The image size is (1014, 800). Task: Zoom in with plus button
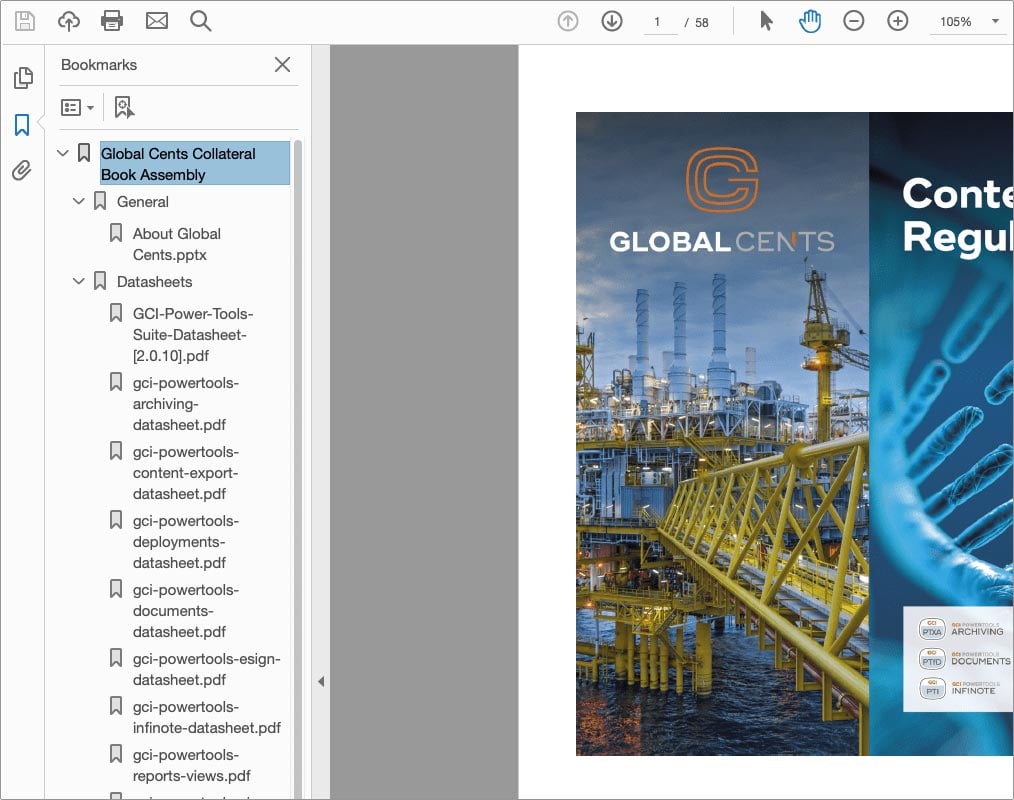point(898,21)
